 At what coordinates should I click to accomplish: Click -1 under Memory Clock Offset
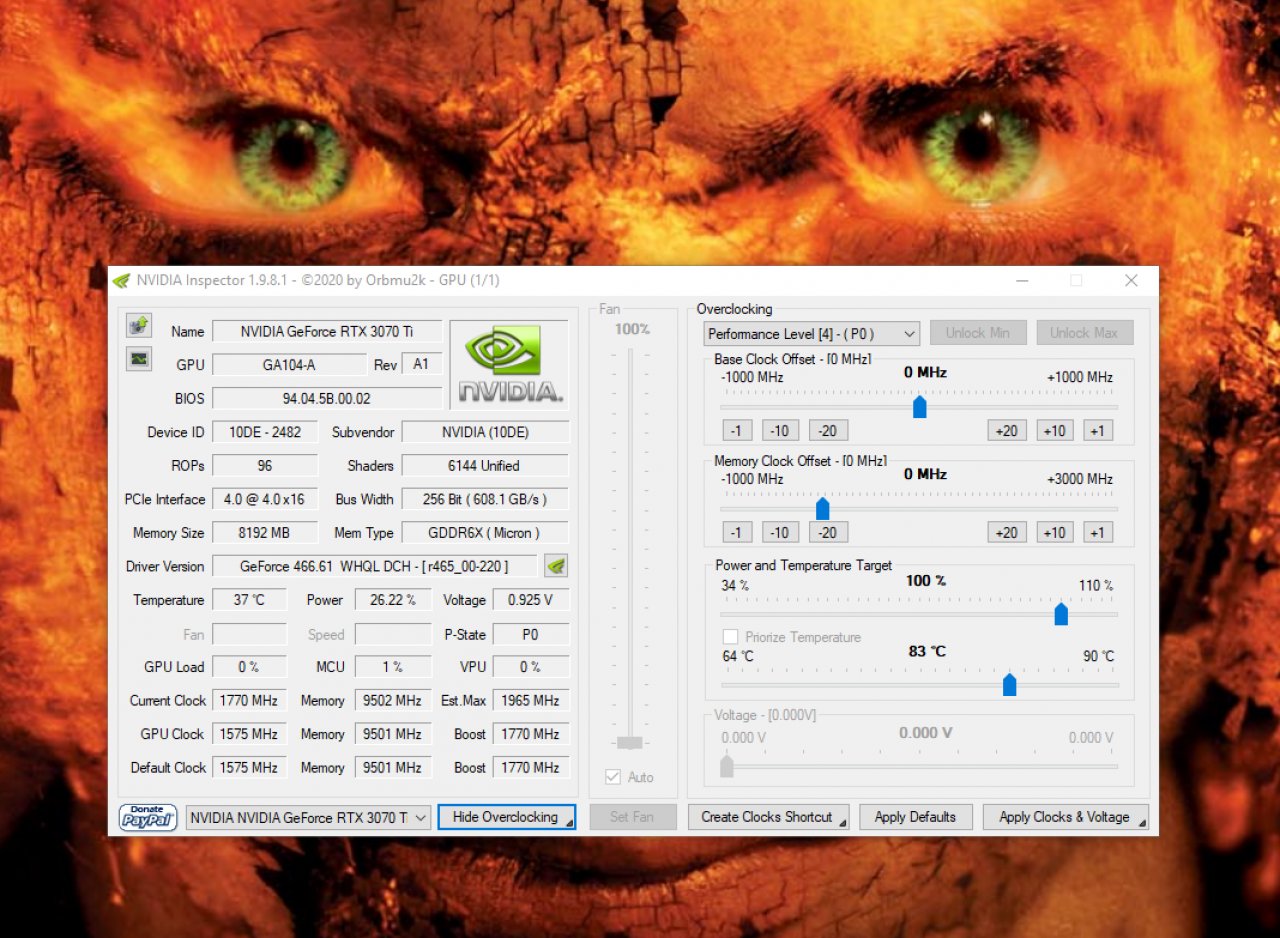(737, 532)
